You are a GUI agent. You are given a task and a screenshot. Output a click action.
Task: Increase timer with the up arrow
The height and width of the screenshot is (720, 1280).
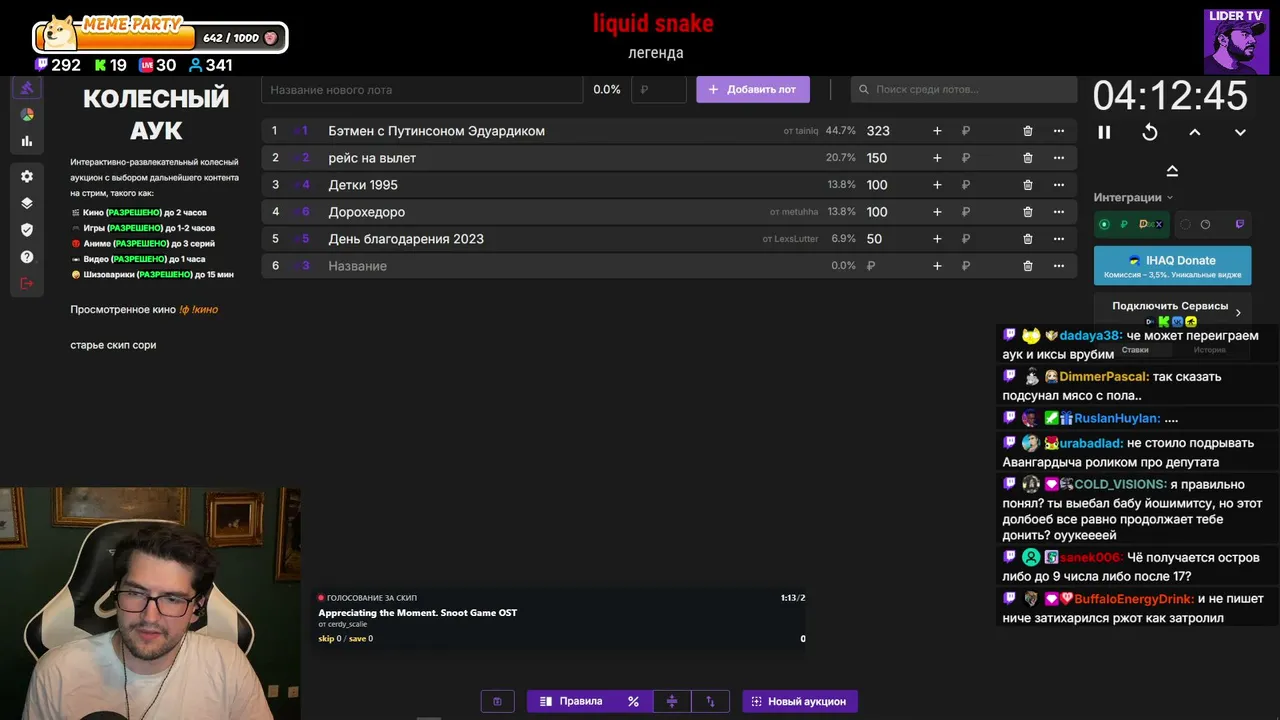(1195, 132)
